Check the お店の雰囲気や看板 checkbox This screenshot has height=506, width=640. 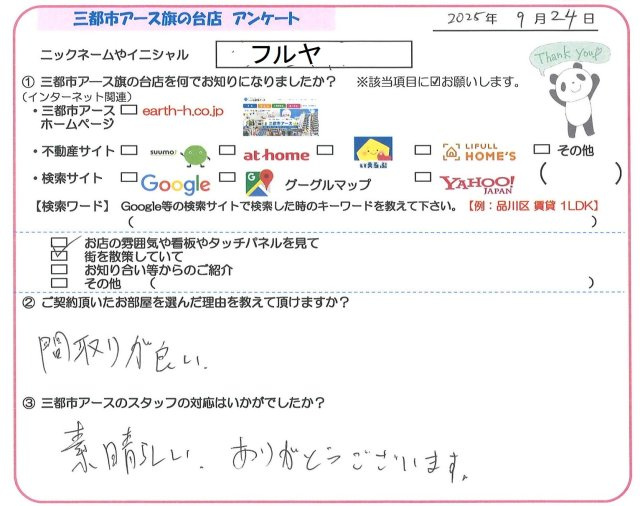coord(59,243)
